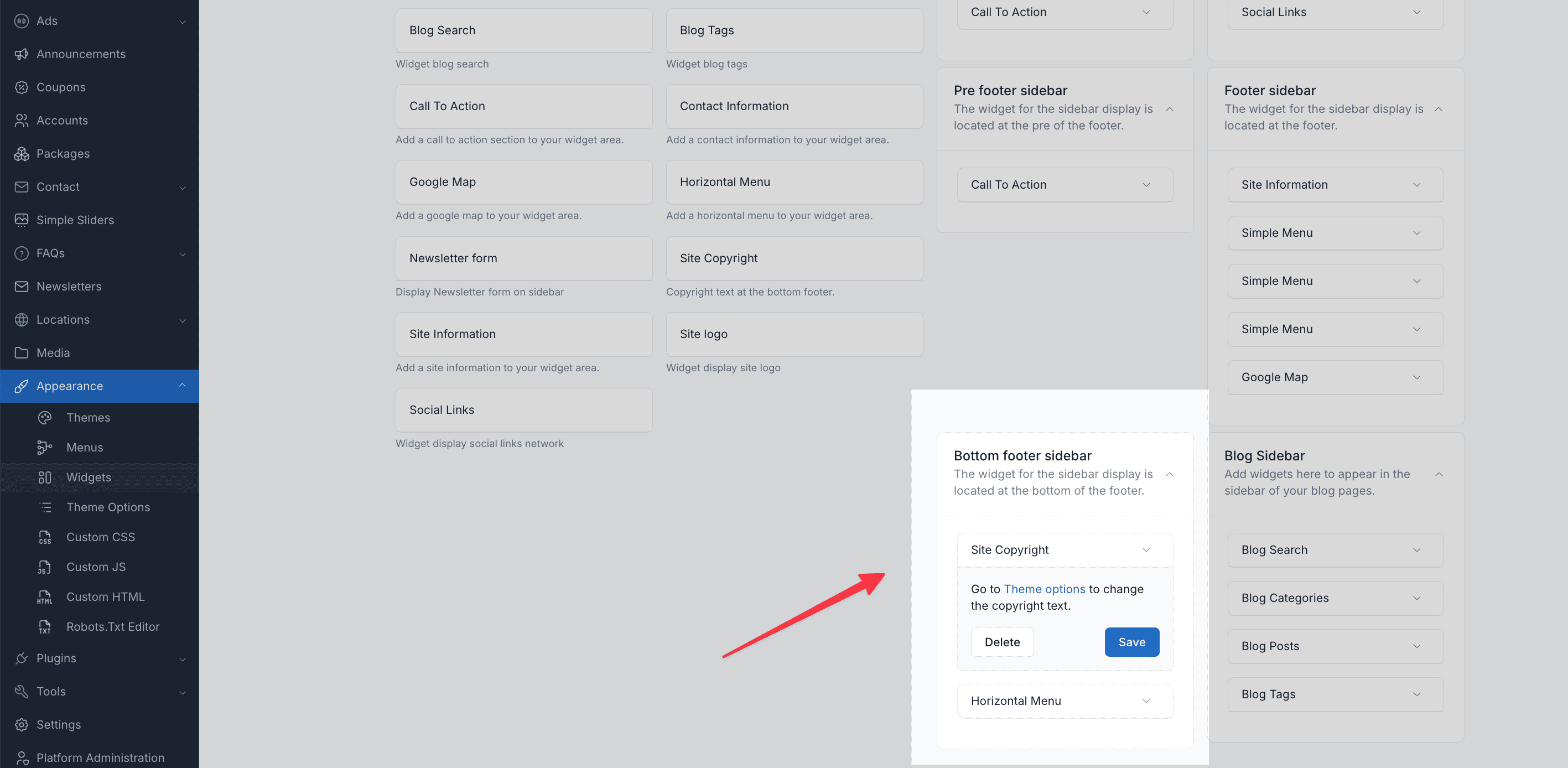
Task: Click the Announcements megaphone icon
Action: pyautogui.click(x=22, y=54)
